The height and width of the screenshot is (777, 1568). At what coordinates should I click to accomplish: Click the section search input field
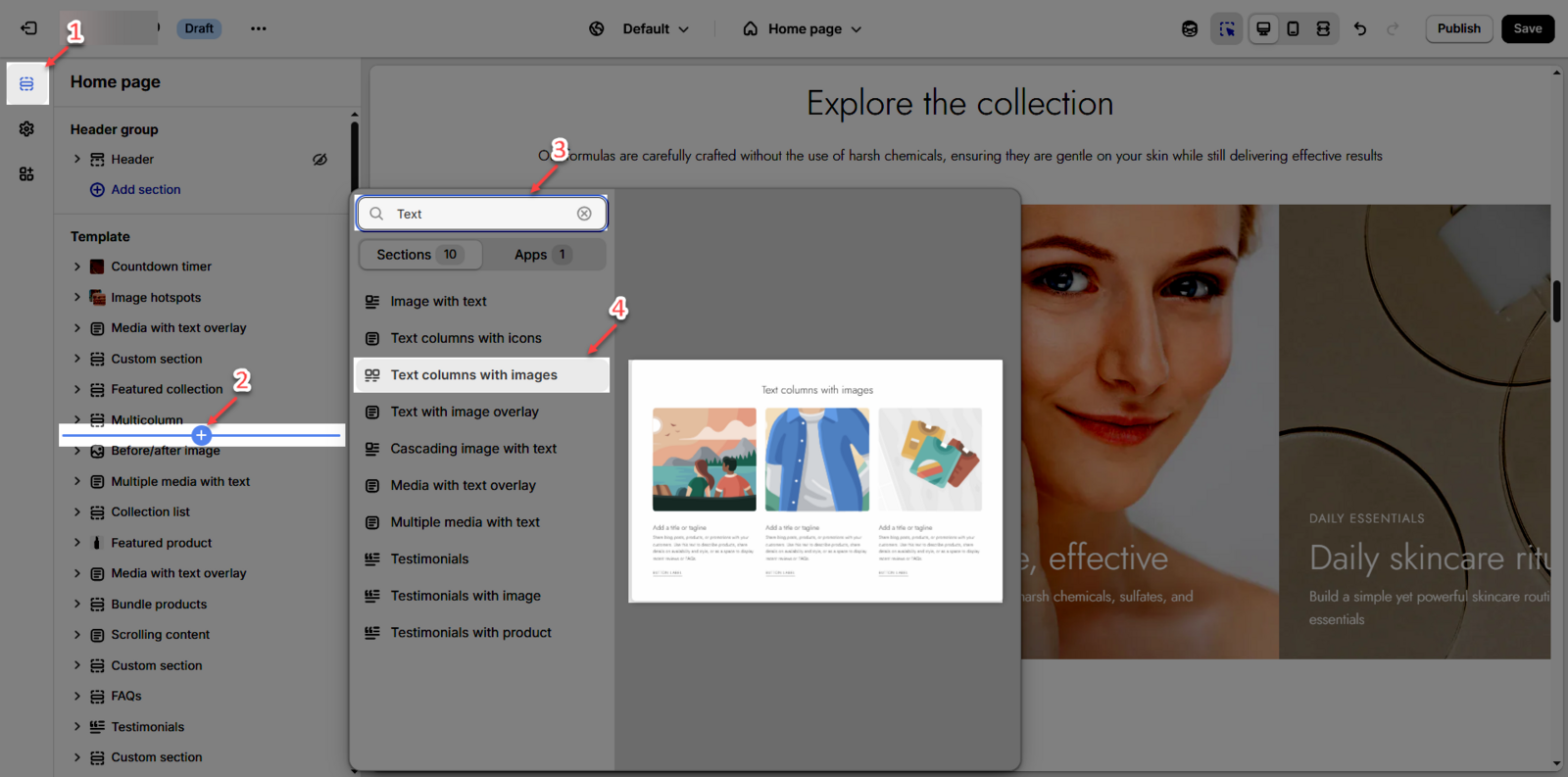click(480, 214)
